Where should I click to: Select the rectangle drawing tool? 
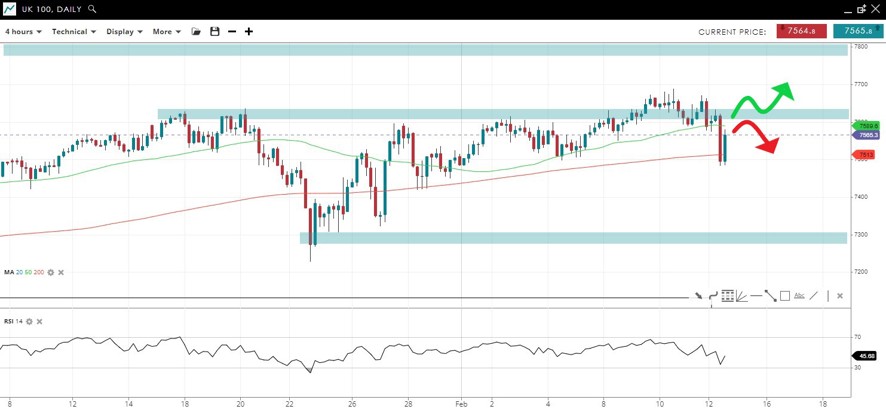(x=785, y=296)
